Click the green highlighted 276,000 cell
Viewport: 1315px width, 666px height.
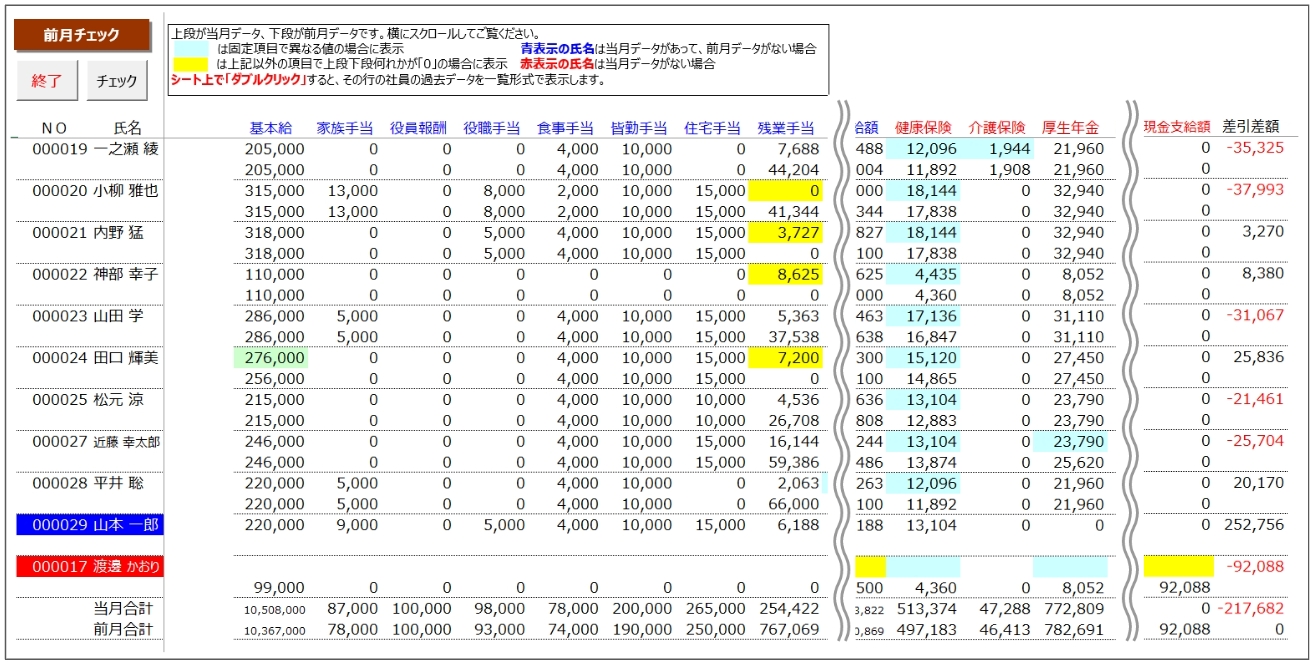pyautogui.click(x=270, y=357)
